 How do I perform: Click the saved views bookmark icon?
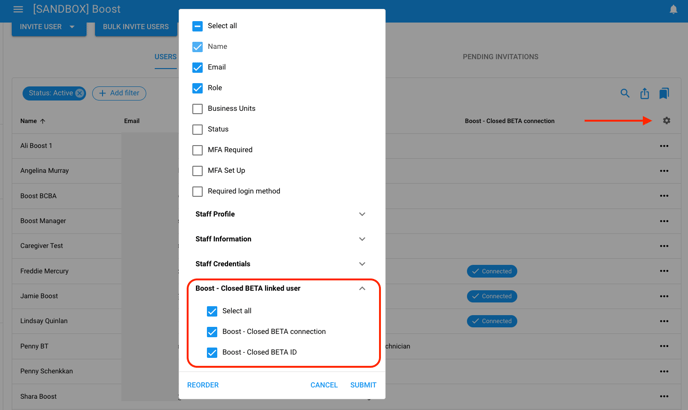pos(664,93)
